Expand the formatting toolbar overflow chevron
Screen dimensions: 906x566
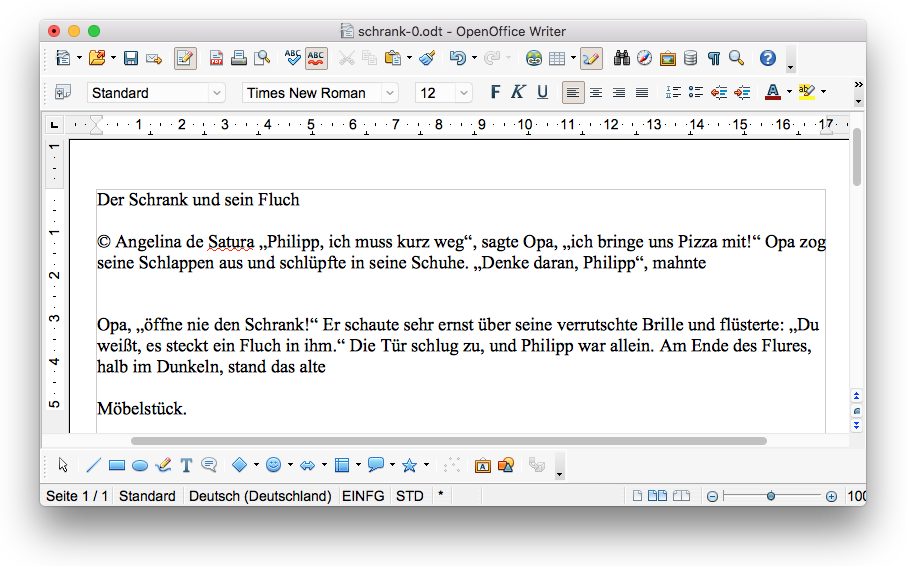[859, 85]
